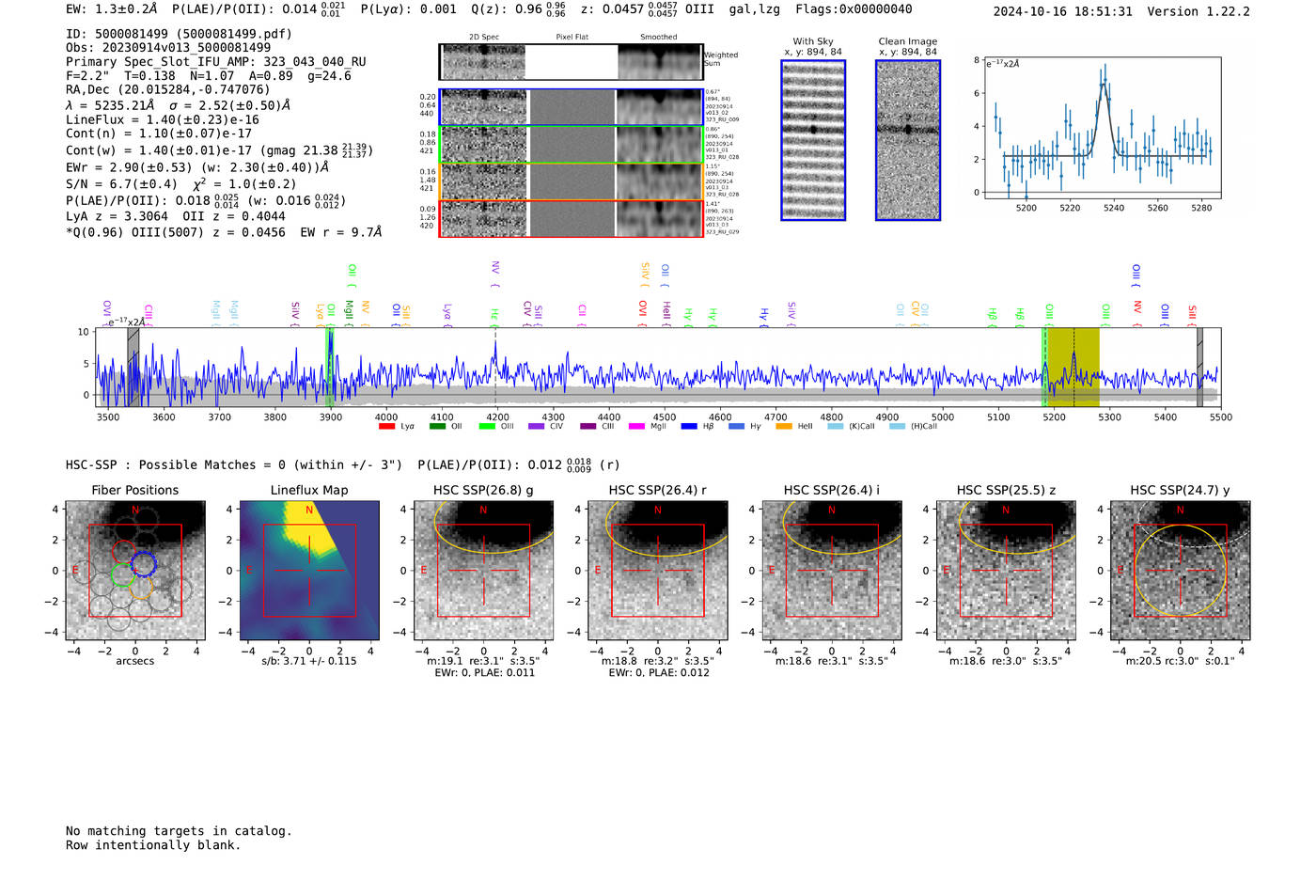Click the 'ID: 5000081499 (5000081499.pdf)' line
Viewport: 1316px width, 896px height.
(x=179, y=34)
